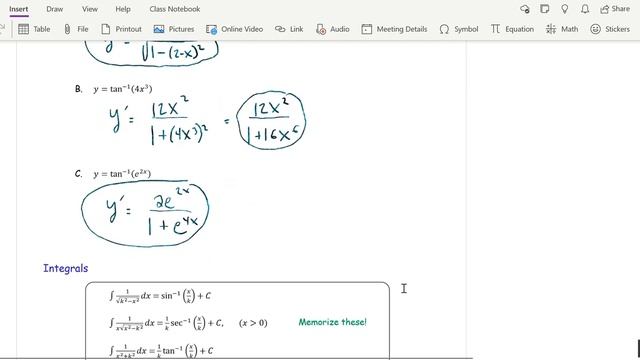Viewport: 640px width, 360px height.
Task: Click the chain Link icon
Action: 280,29
